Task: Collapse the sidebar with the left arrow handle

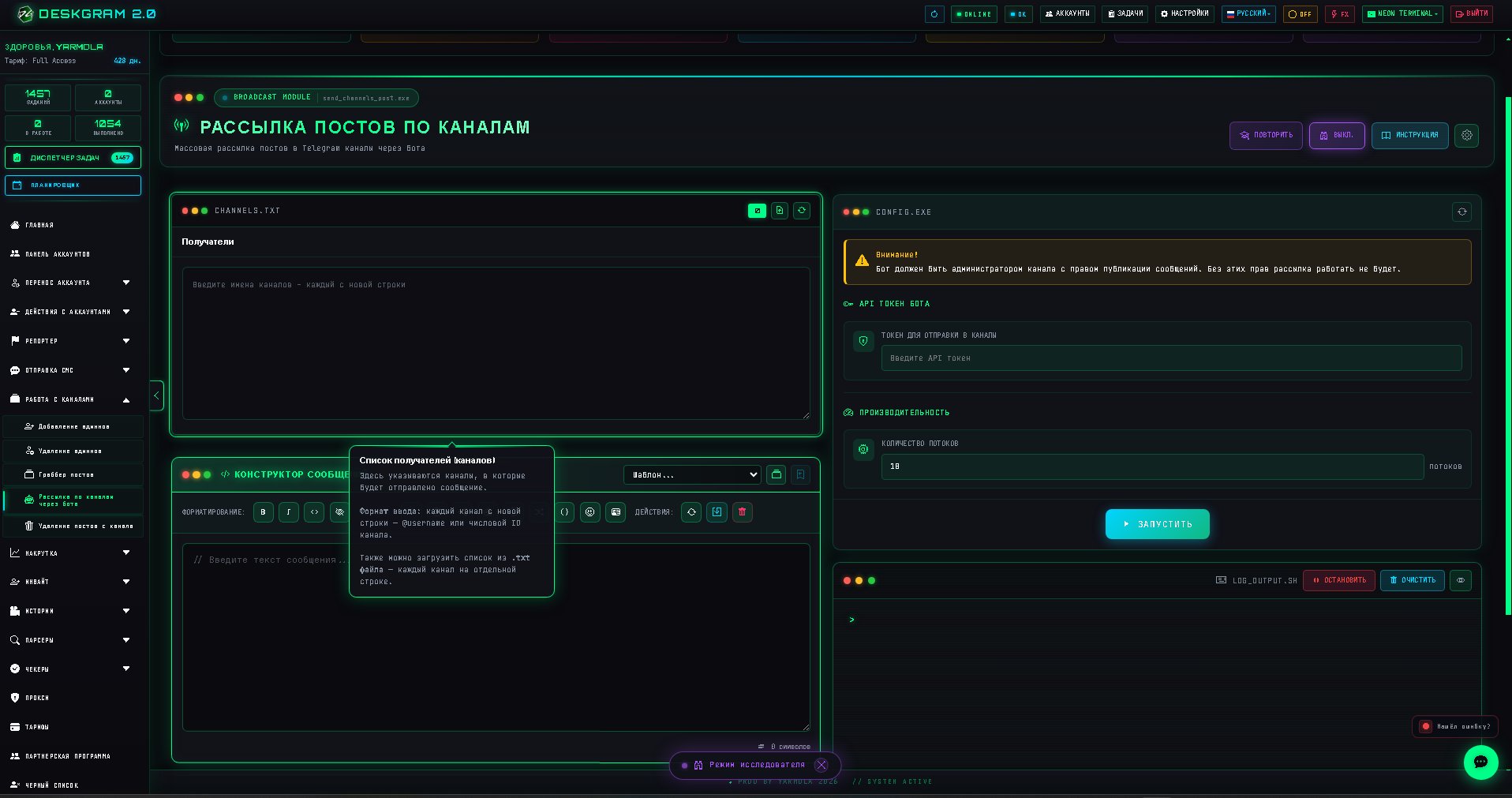Action: (x=156, y=395)
